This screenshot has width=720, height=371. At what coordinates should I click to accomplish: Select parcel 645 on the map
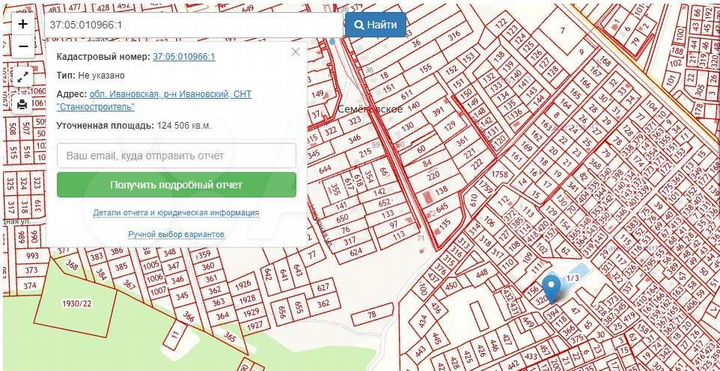442,208
